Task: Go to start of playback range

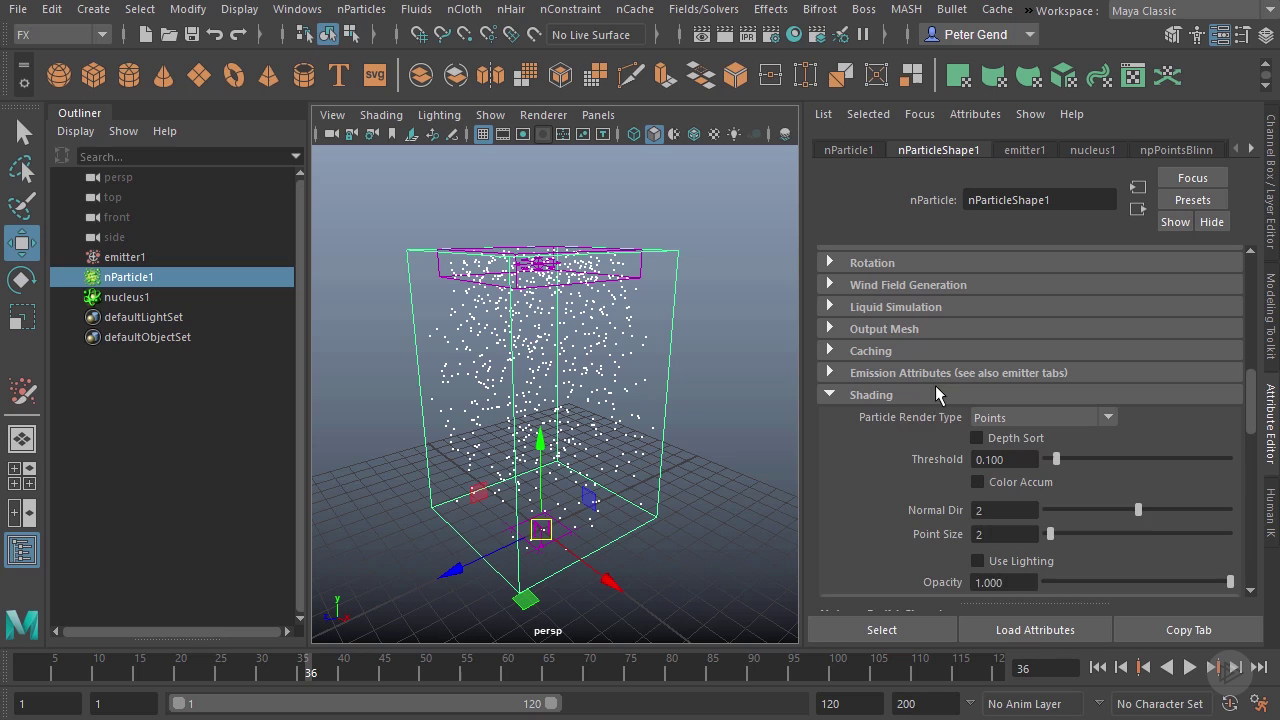Action: (1098, 667)
